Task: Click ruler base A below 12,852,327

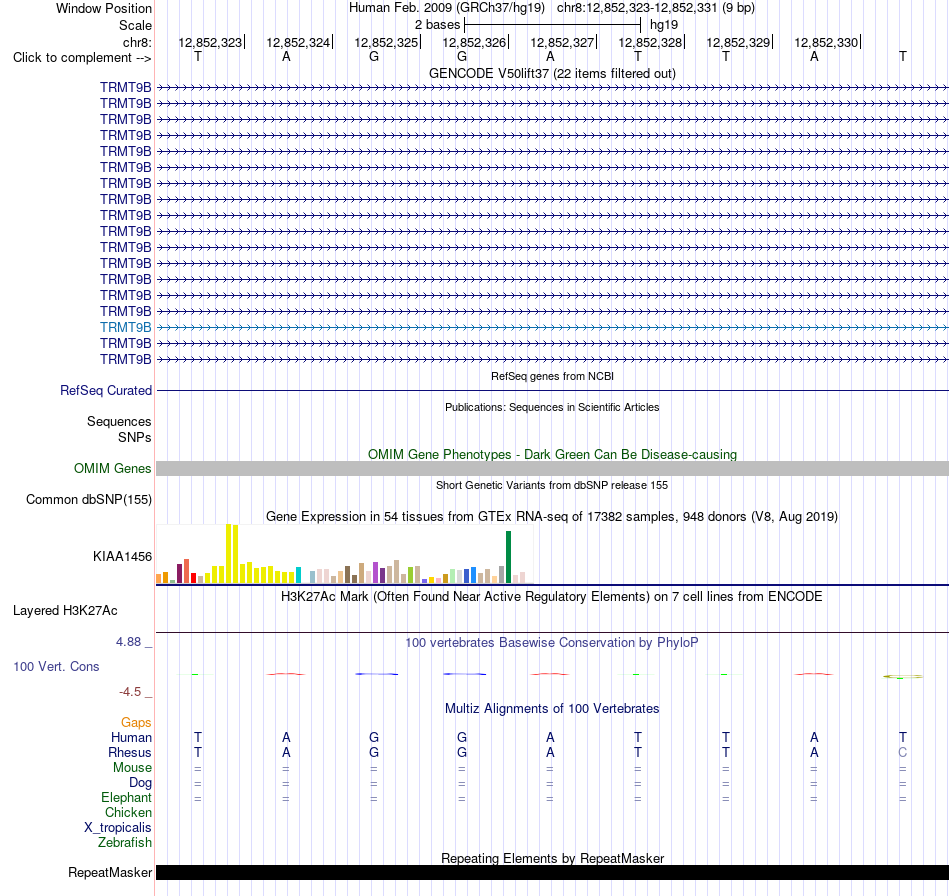Action: tap(550, 56)
